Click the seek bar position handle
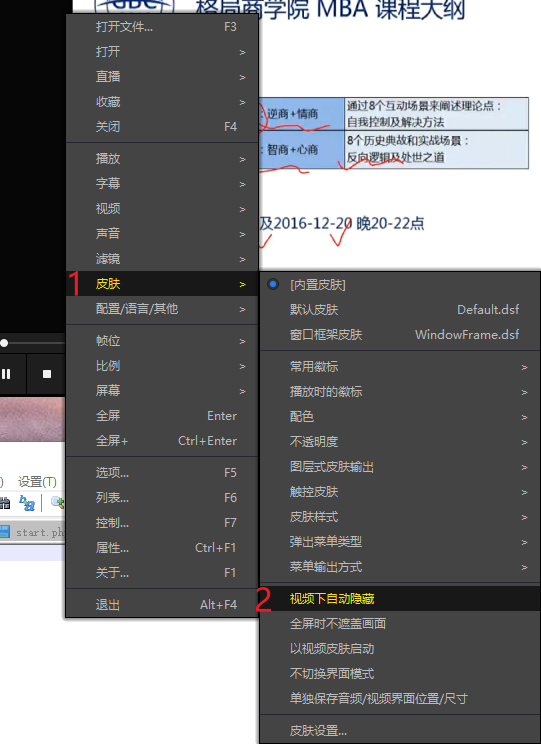The image size is (541, 744). (x=4, y=343)
